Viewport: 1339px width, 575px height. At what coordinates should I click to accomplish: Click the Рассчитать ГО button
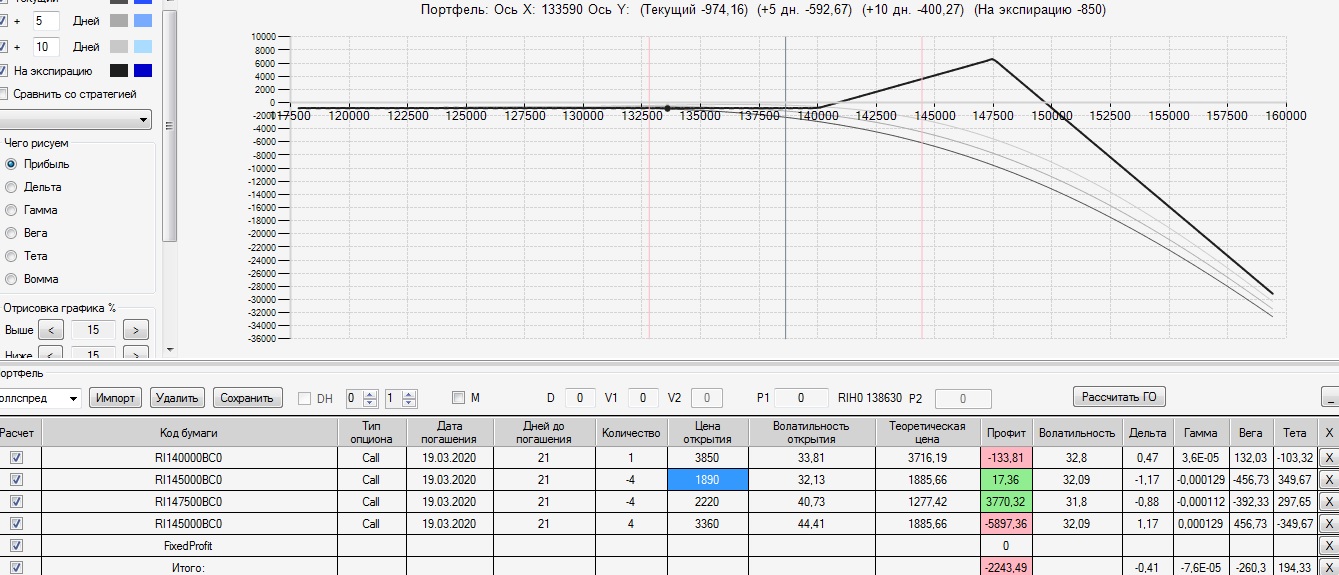coord(1120,397)
